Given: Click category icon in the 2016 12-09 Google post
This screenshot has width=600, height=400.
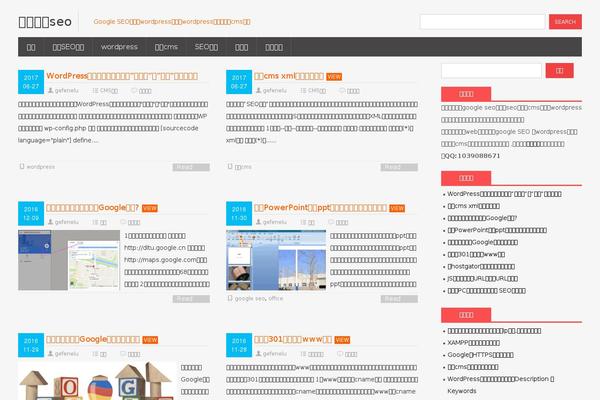Looking at the screenshot, I should [x=95, y=222].
